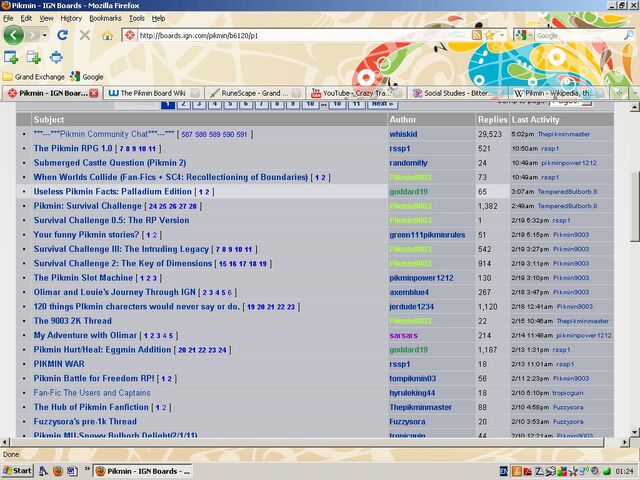Switch to The Pikmin Board Wiki tab
This screenshot has height=480, width=640.
coord(153,93)
